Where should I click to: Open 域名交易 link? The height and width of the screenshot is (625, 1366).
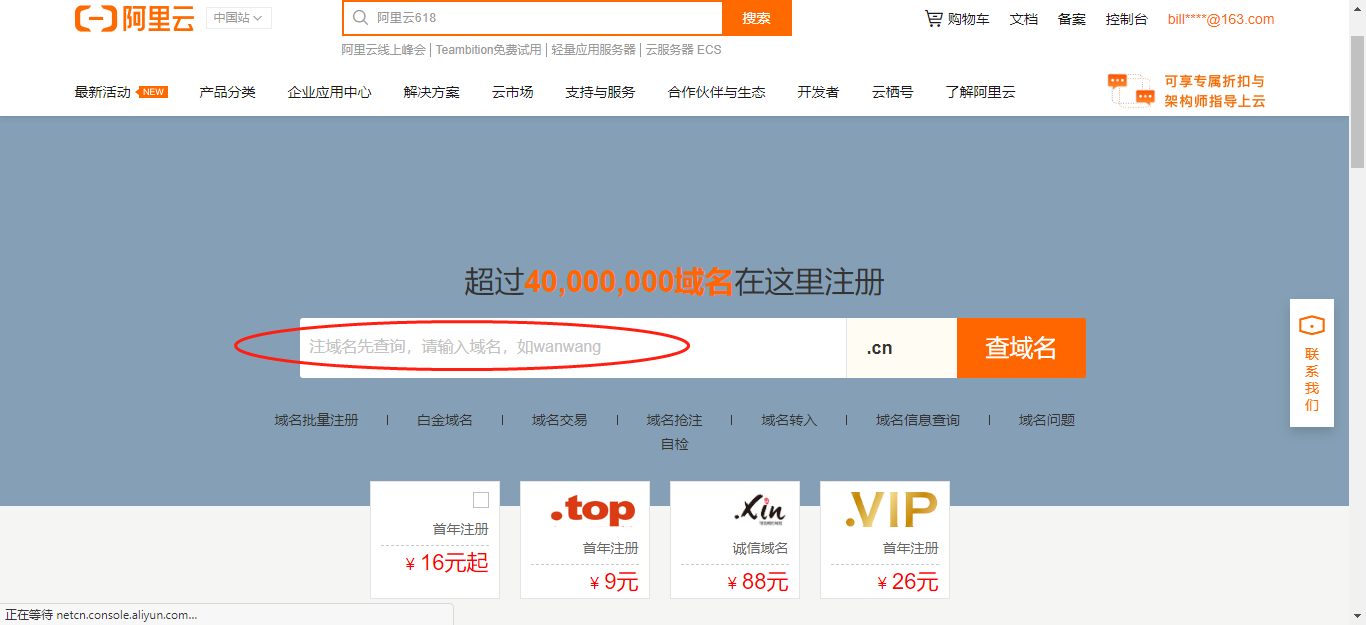[x=560, y=420]
